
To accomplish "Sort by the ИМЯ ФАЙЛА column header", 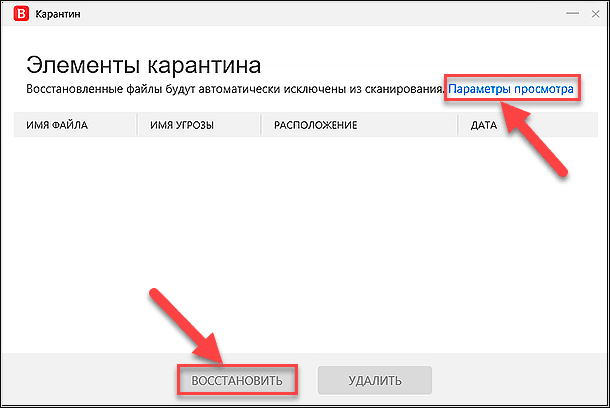I will point(75,125).
